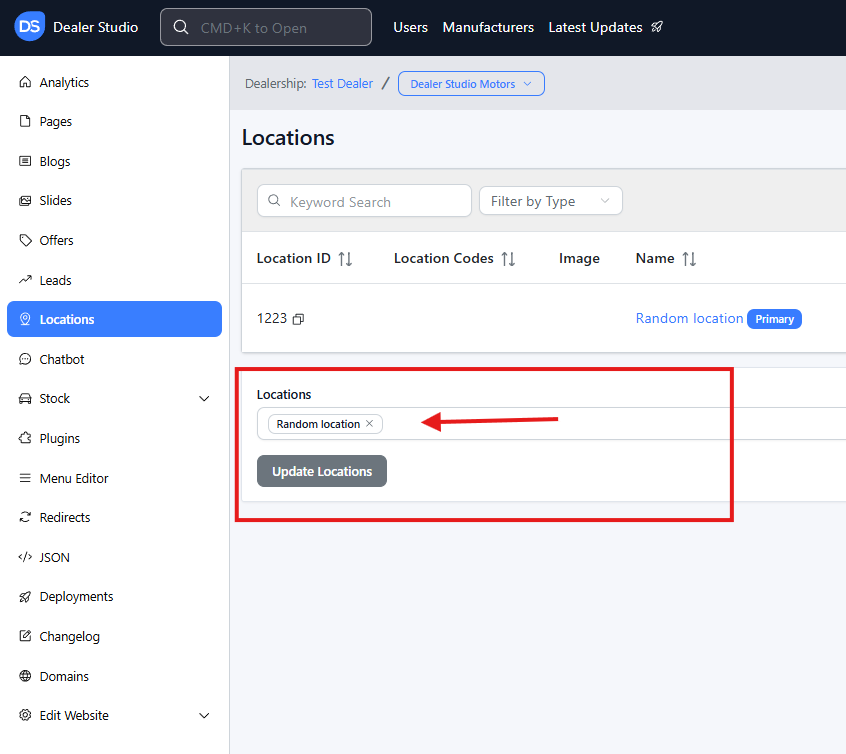Click the rocket icon next to Latest Updates
The width and height of the screenshot is (846, 754).
click(x=657, y=27)
